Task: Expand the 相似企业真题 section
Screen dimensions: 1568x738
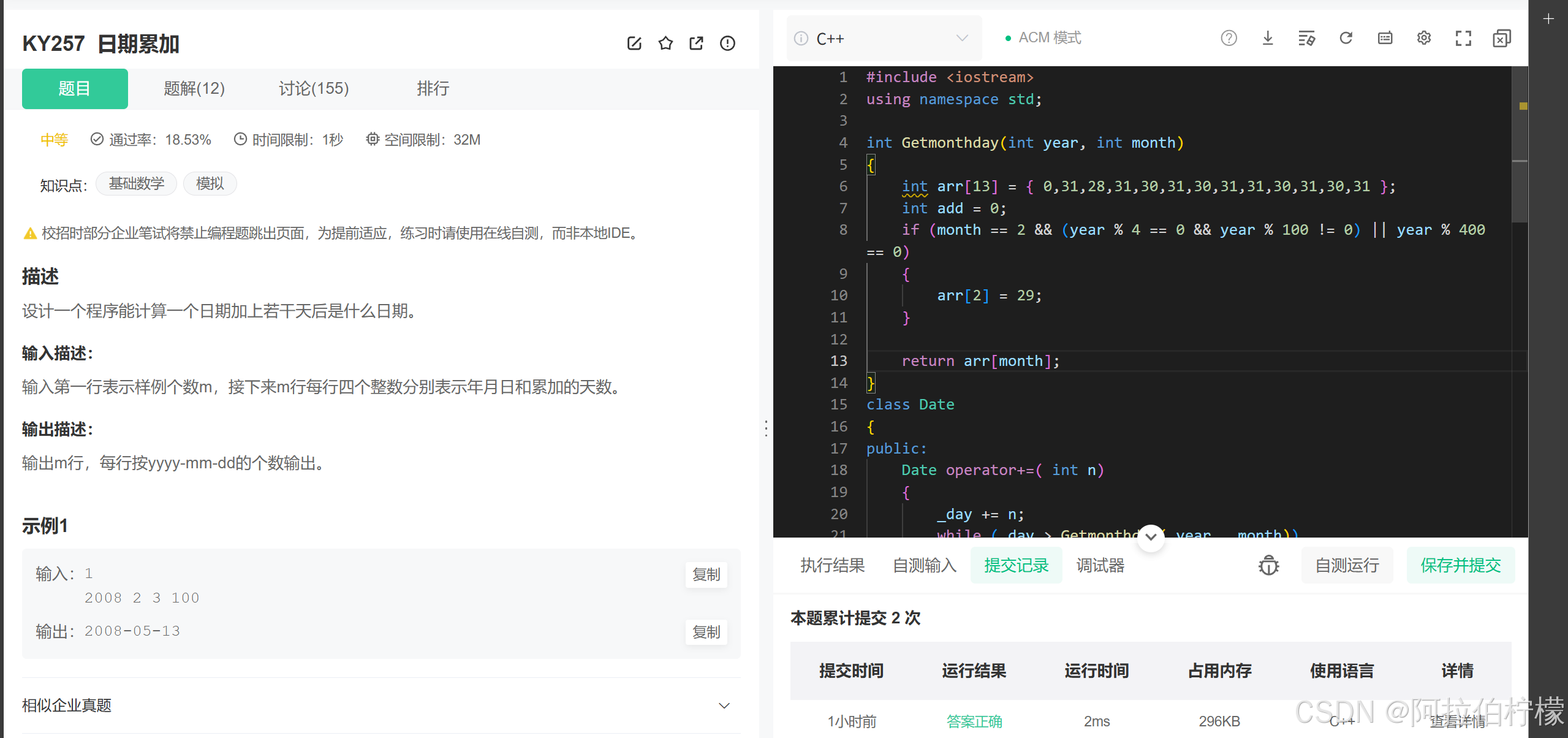Action: click(x=724, y=706)
